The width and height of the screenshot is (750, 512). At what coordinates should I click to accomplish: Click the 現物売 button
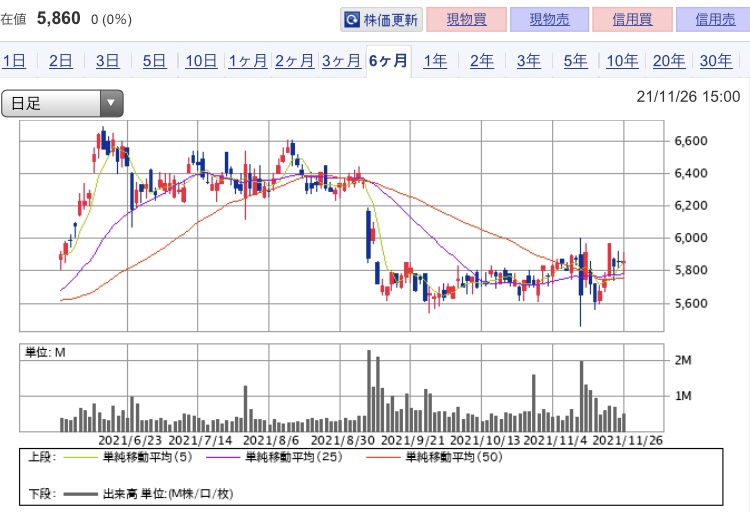pos(549,20)
